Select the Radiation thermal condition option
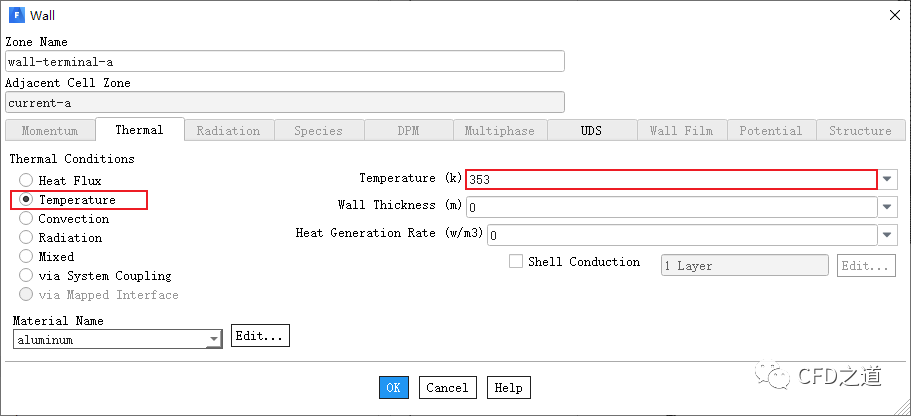 [x=26, y=238]
